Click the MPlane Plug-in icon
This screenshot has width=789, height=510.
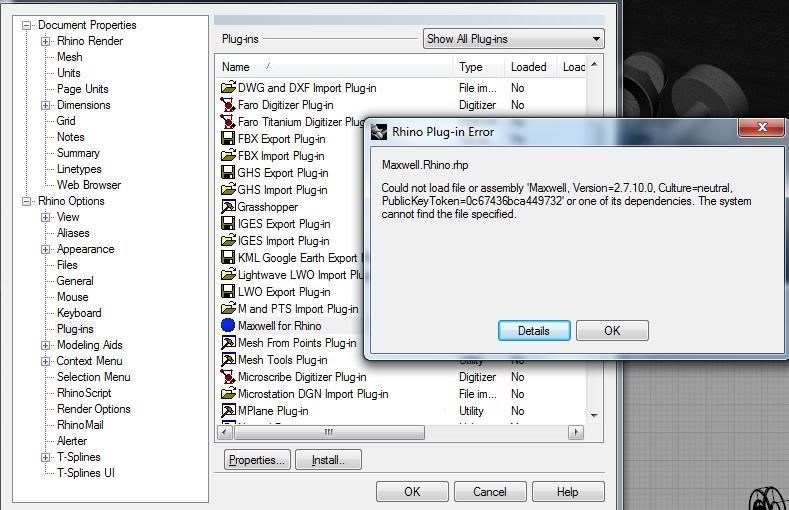[228, 410]
